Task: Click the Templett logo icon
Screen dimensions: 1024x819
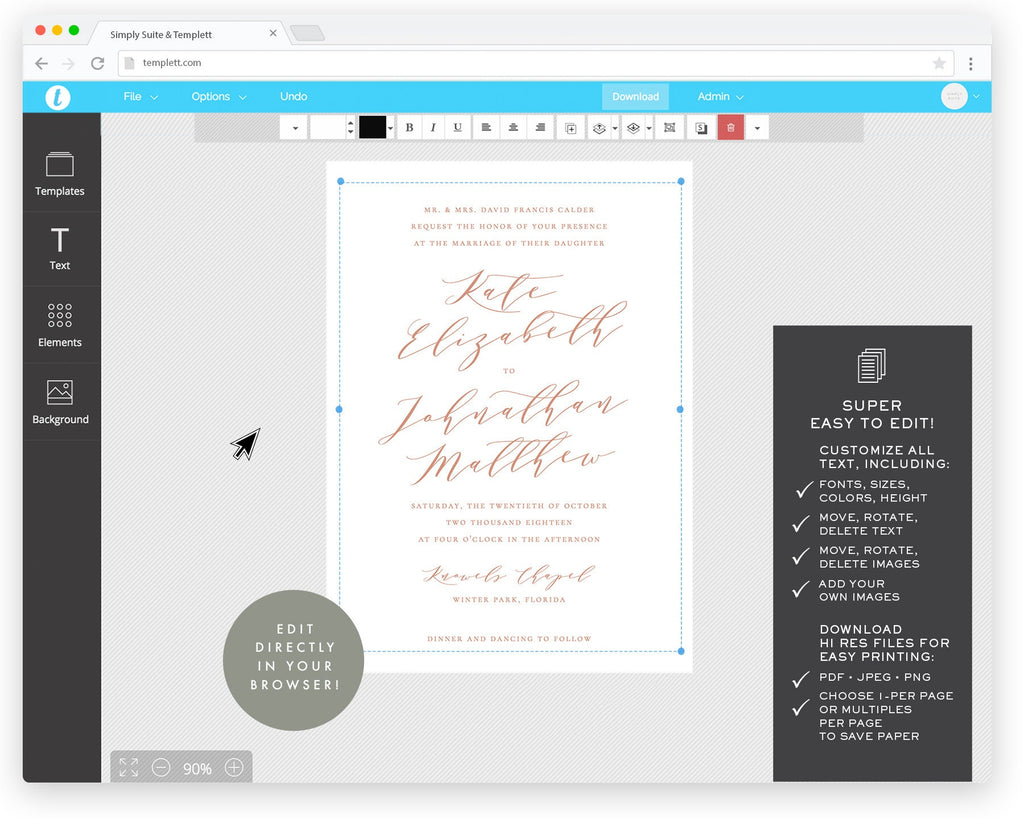Action: coord(57,97)
